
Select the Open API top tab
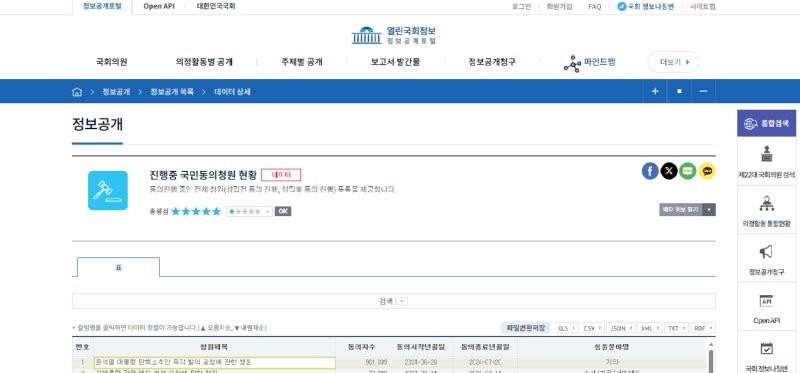click(x=159, y=7)
